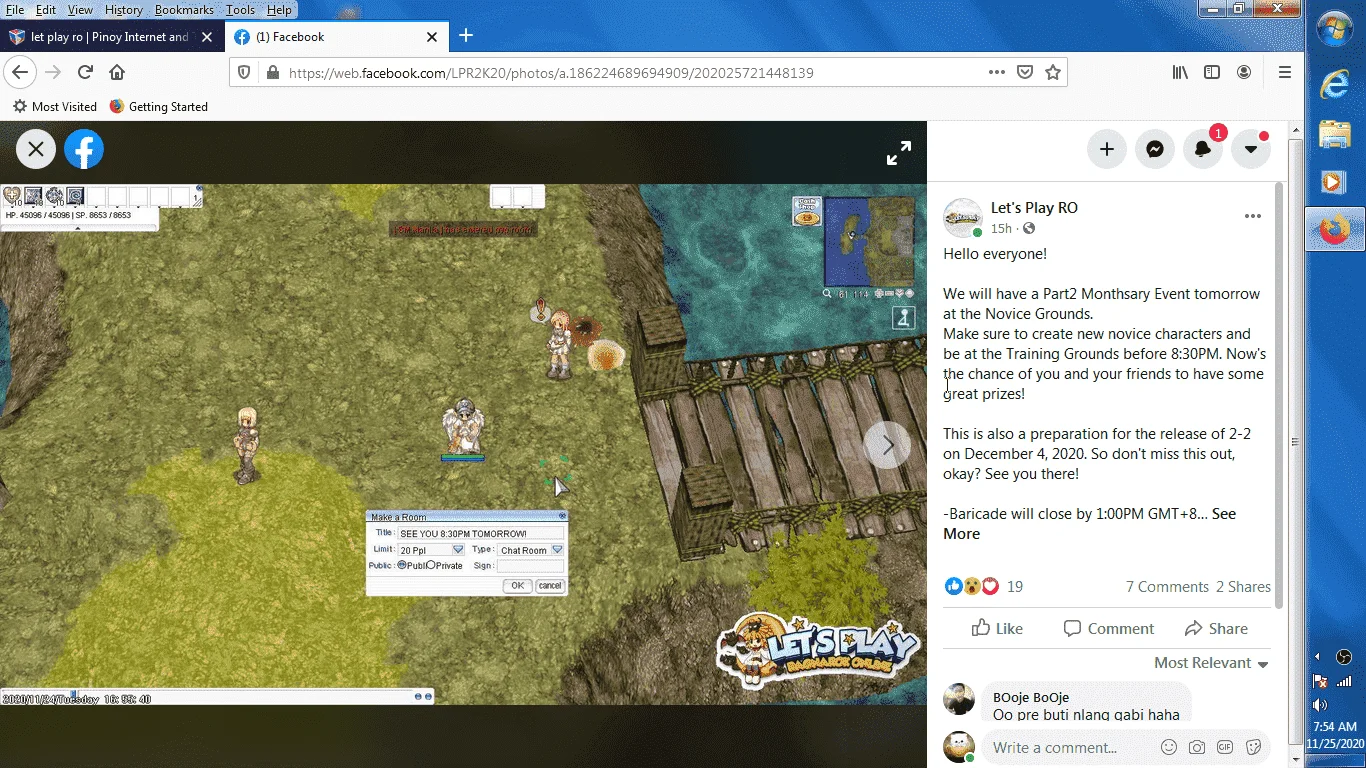Add a sticker to the comment

tap(1252, 747)
